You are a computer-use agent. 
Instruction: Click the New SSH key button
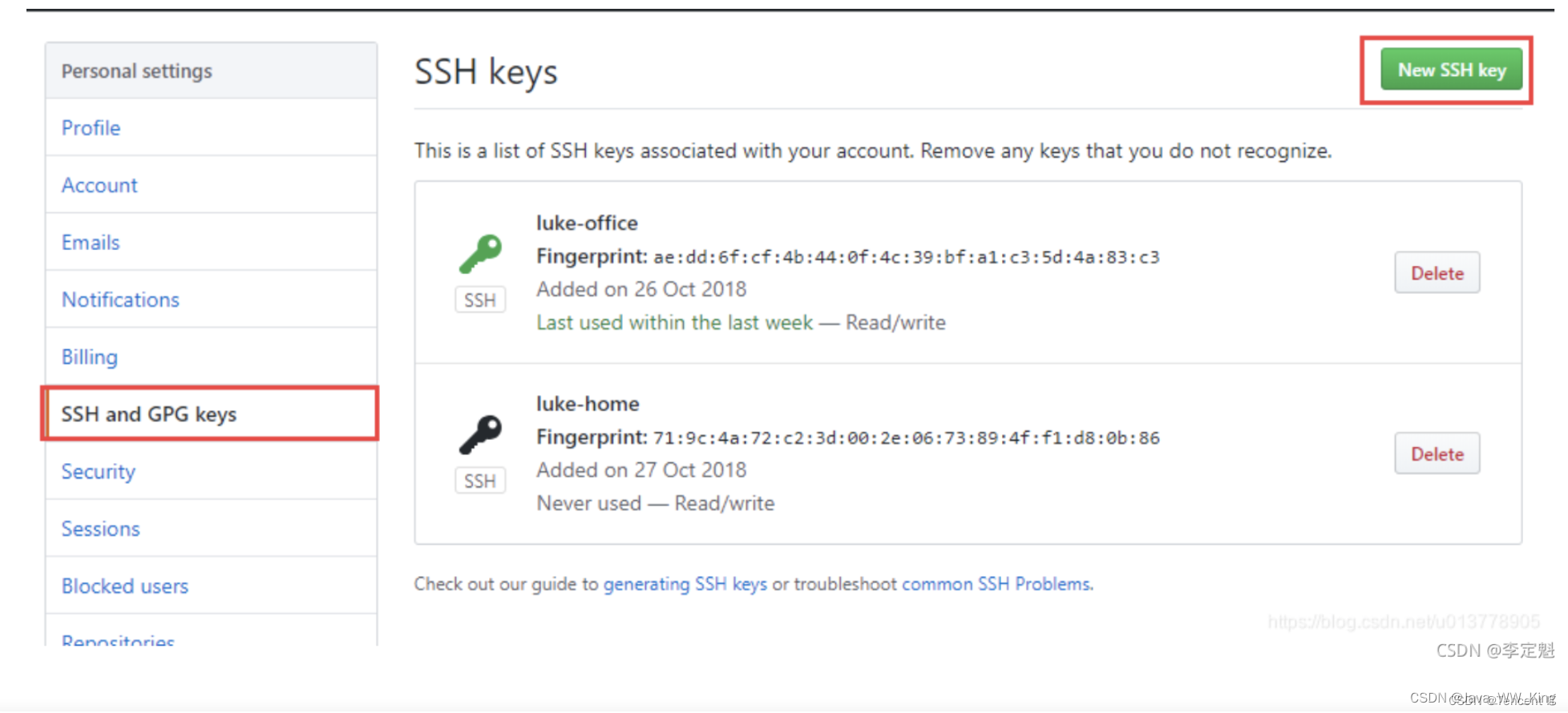(x=1451, y=70)
